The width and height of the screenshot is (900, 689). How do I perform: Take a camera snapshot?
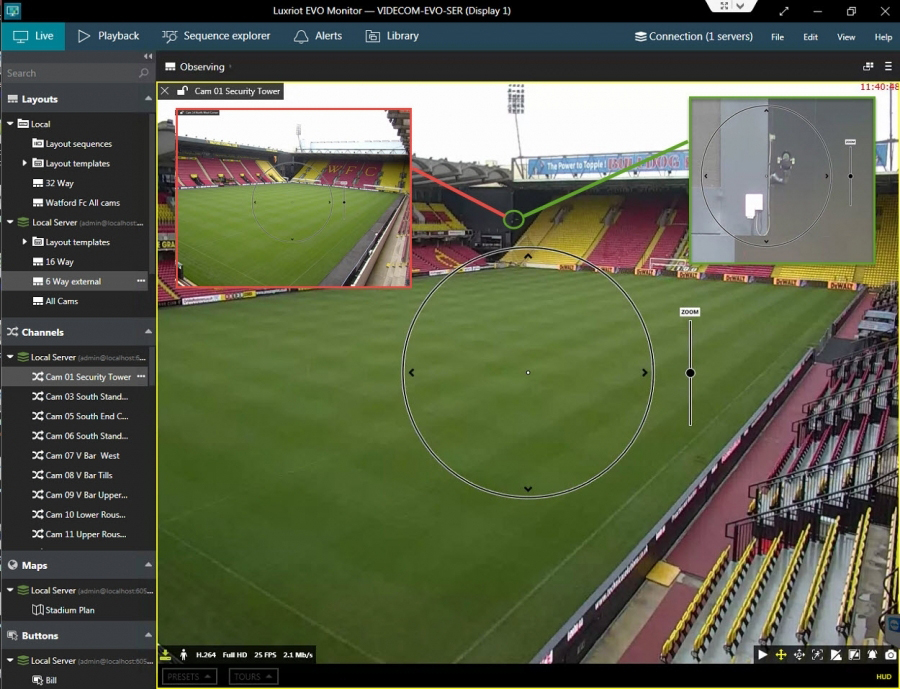(890, 655)
